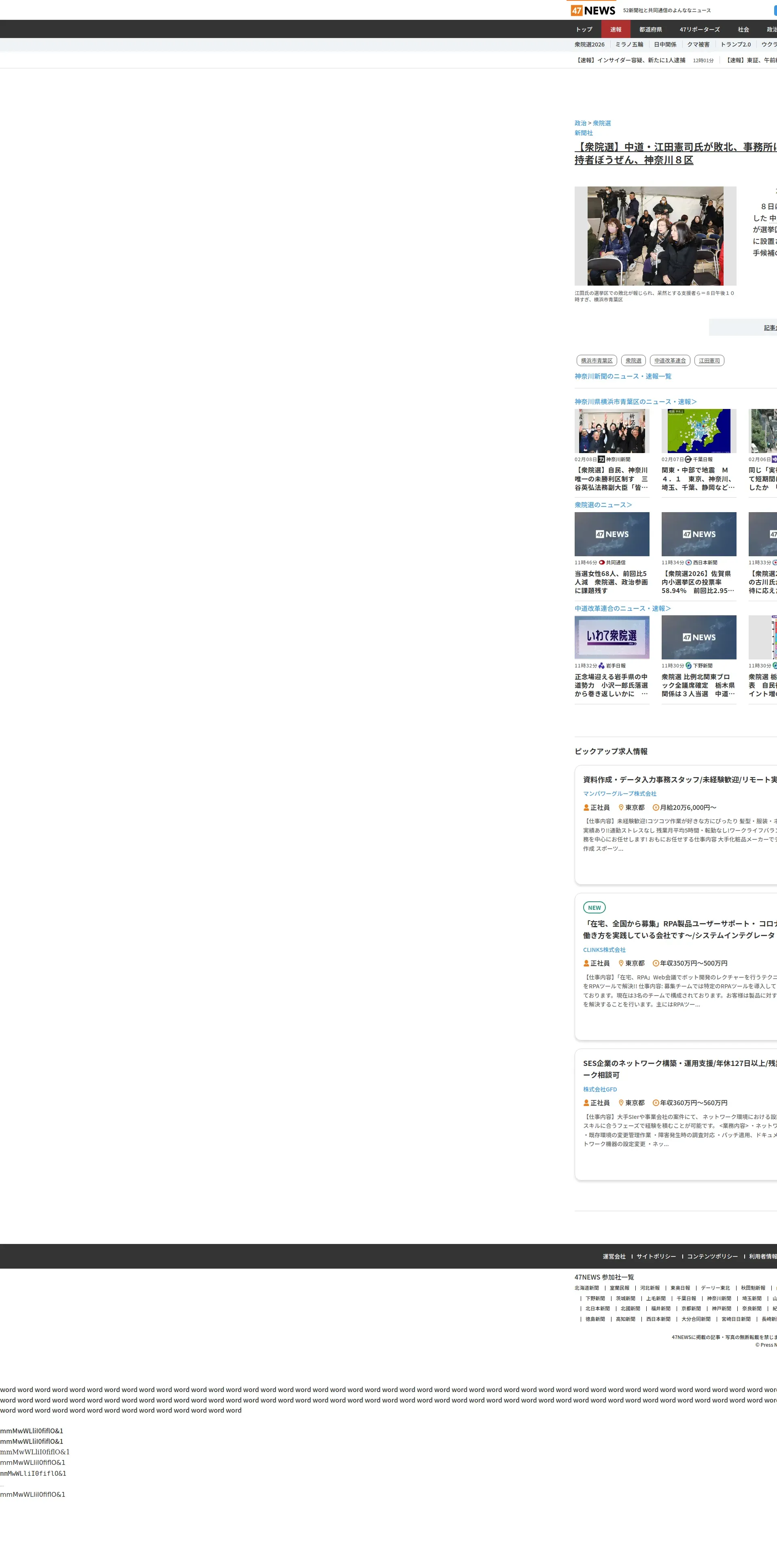Click the NEW badge on the CLINKS job card
The height and width of the screenshot is (1568, 777).
click(594, 907)
